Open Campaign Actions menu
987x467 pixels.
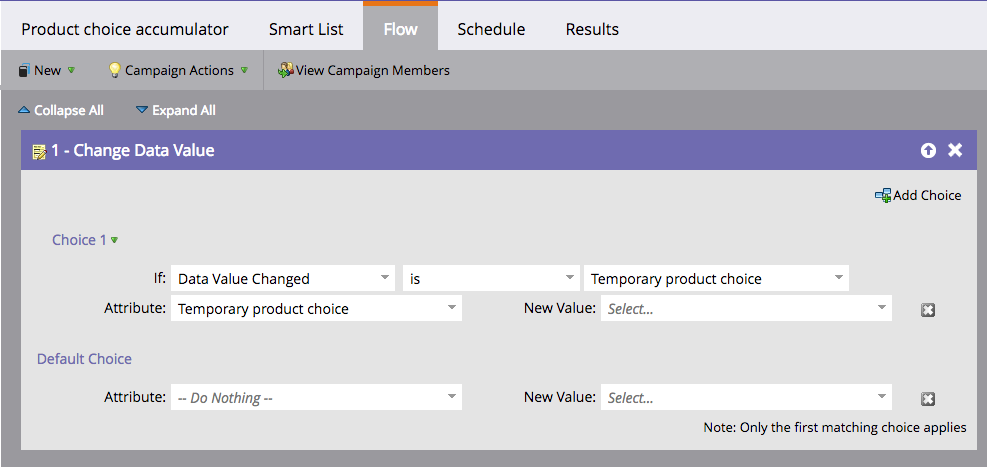point(178,70)
